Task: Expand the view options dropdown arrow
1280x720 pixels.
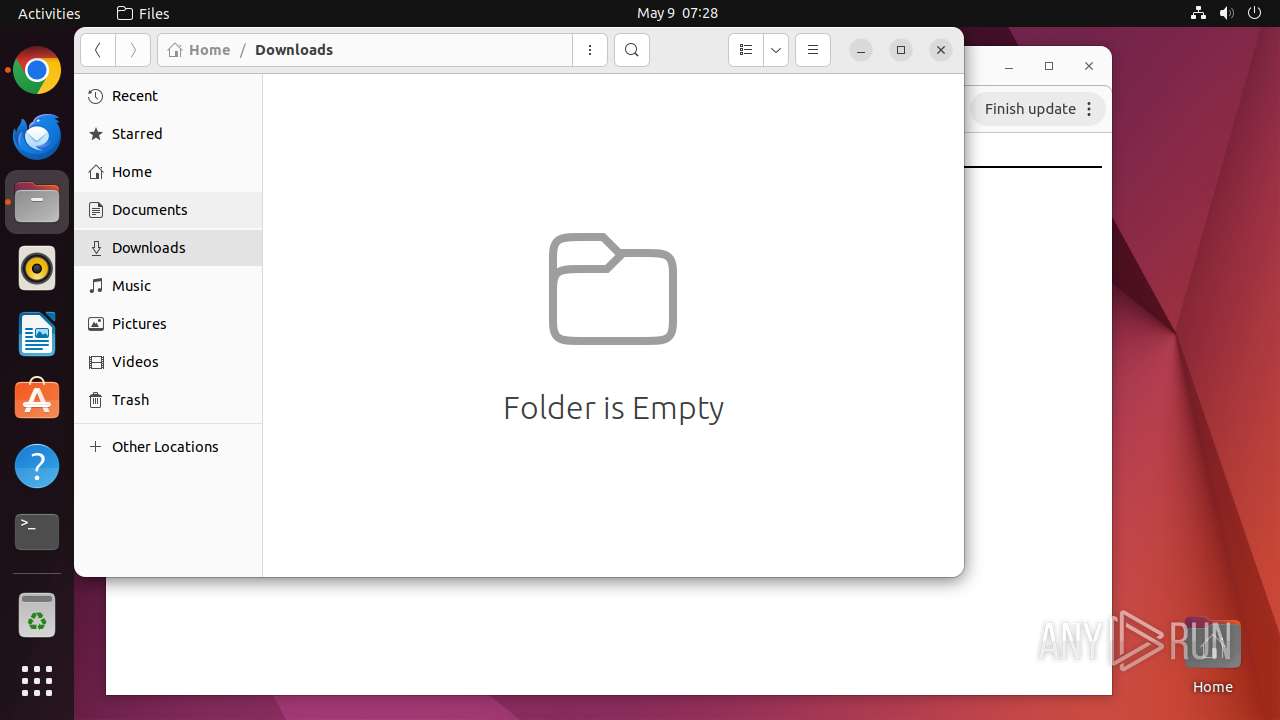Action: (x=776, y=50)
